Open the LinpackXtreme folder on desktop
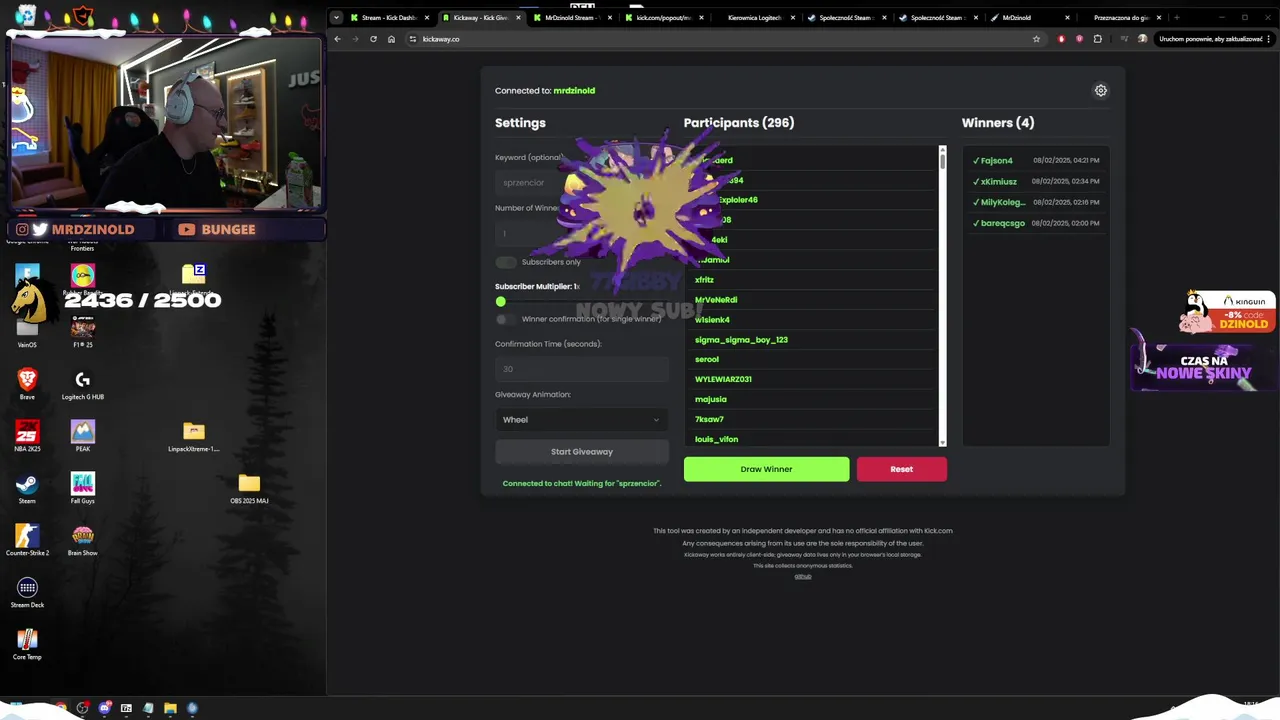The height and width of the screenshot is (720, 1280). tap(194, 436)
